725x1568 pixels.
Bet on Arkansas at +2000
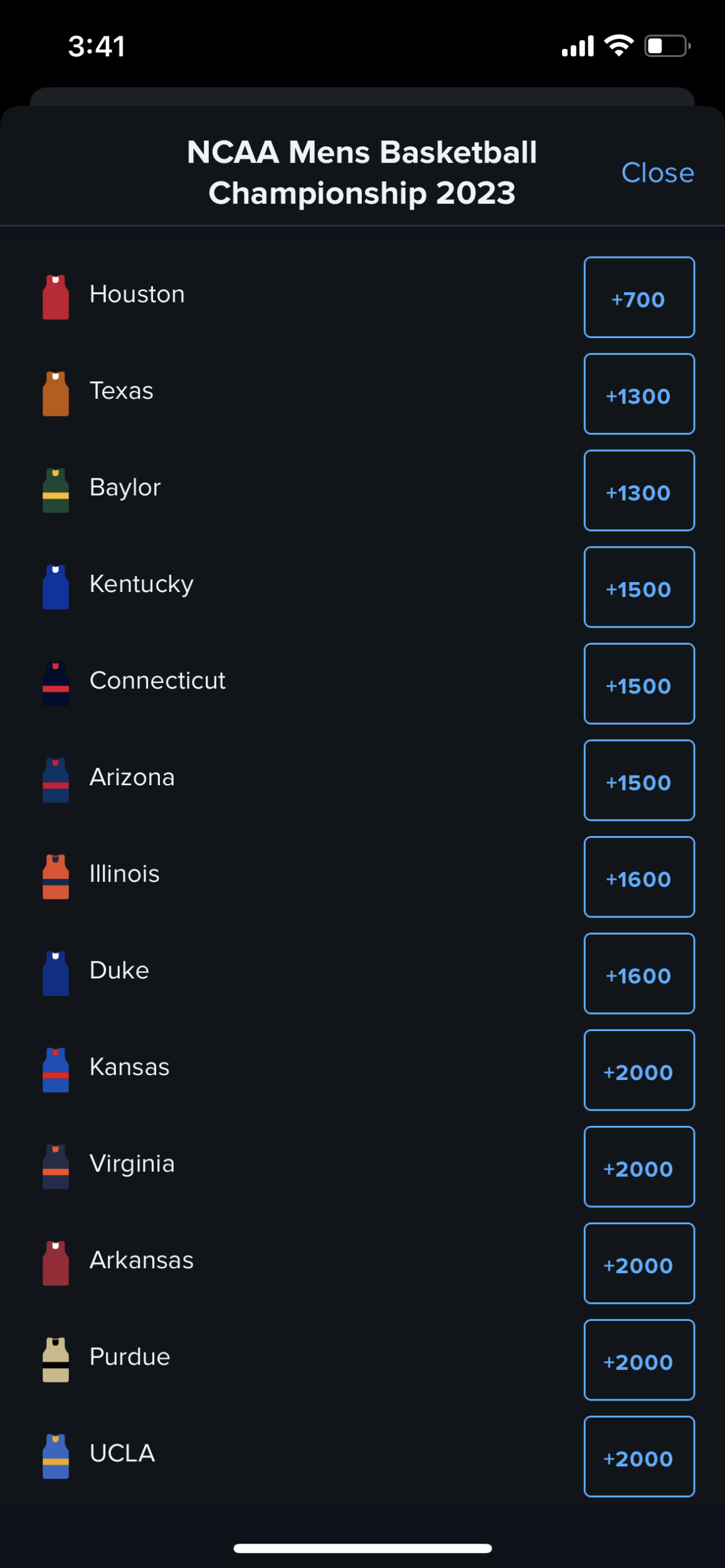tap(639, 1263)
